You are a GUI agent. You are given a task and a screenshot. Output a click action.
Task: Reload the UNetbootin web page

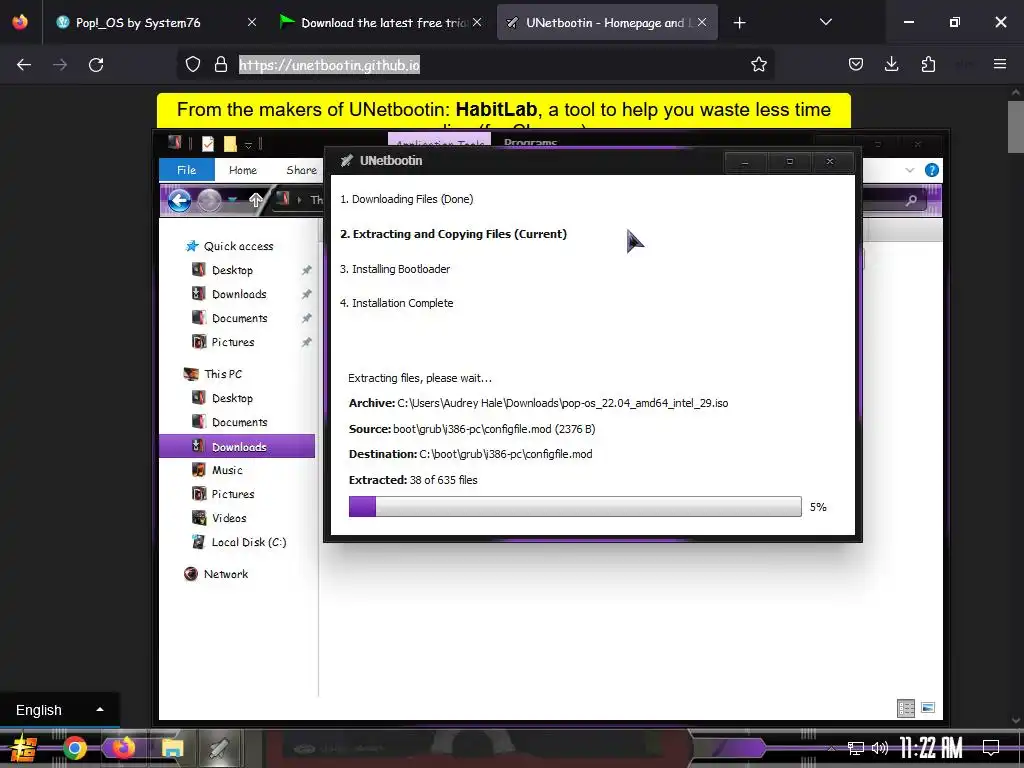pyautogui.click(x=96, y=65)
